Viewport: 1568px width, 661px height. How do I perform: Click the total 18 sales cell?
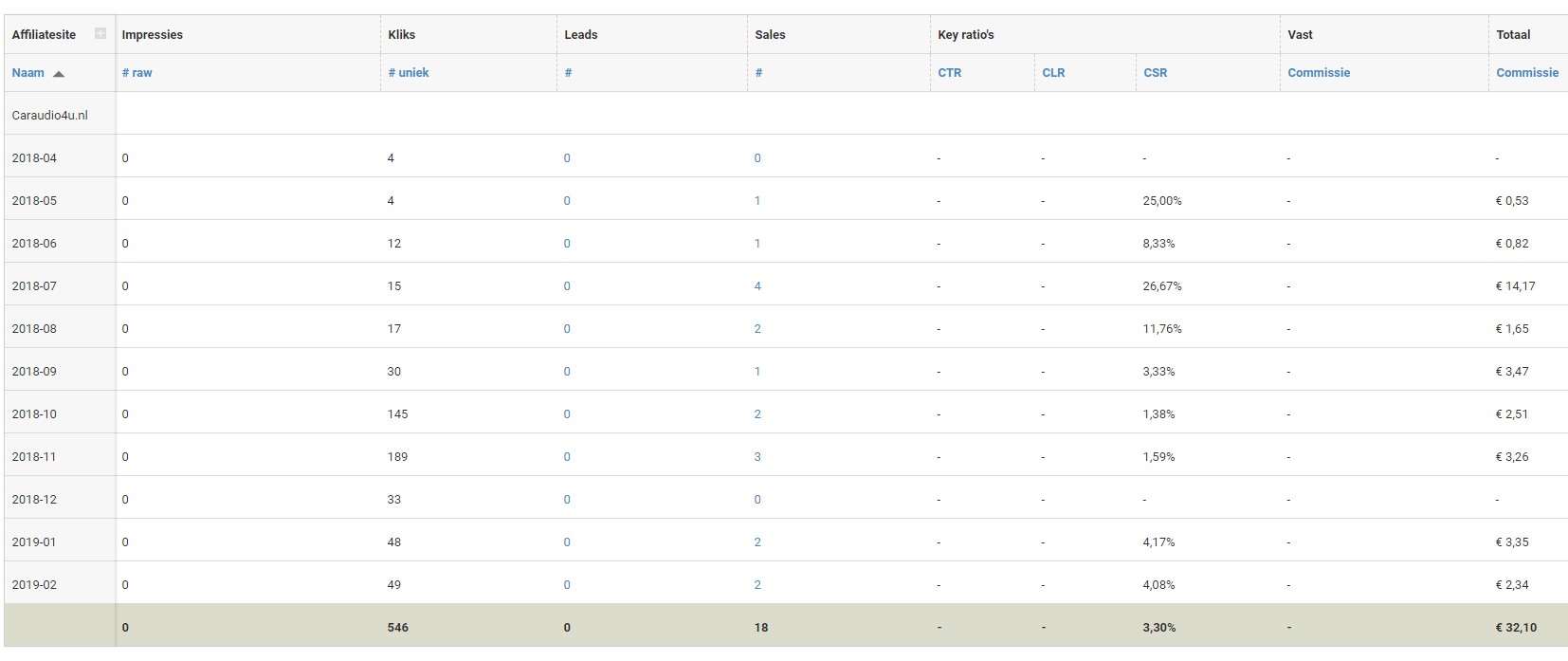(761, 628)
